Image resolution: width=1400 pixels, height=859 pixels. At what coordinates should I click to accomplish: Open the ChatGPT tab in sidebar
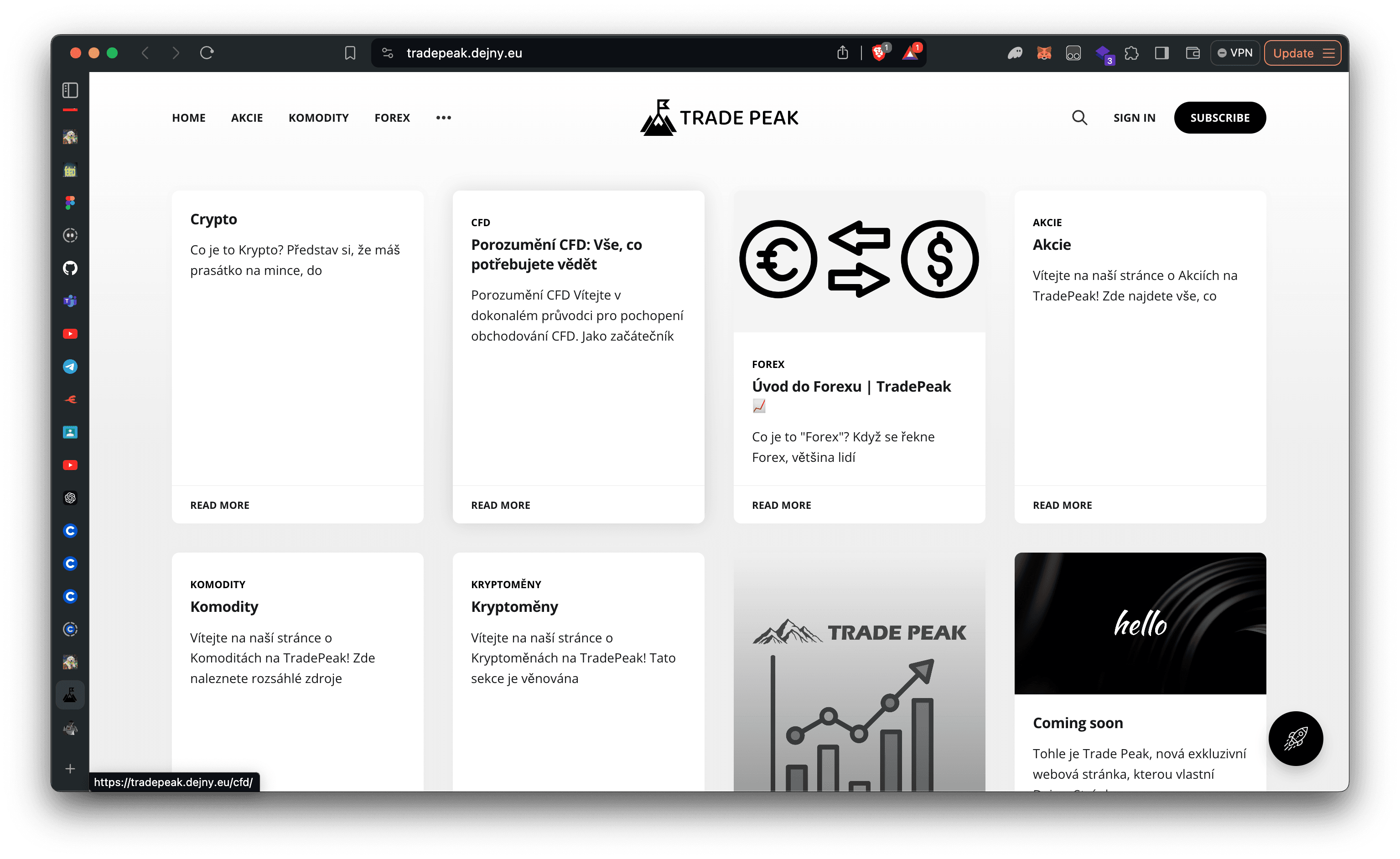70,498
